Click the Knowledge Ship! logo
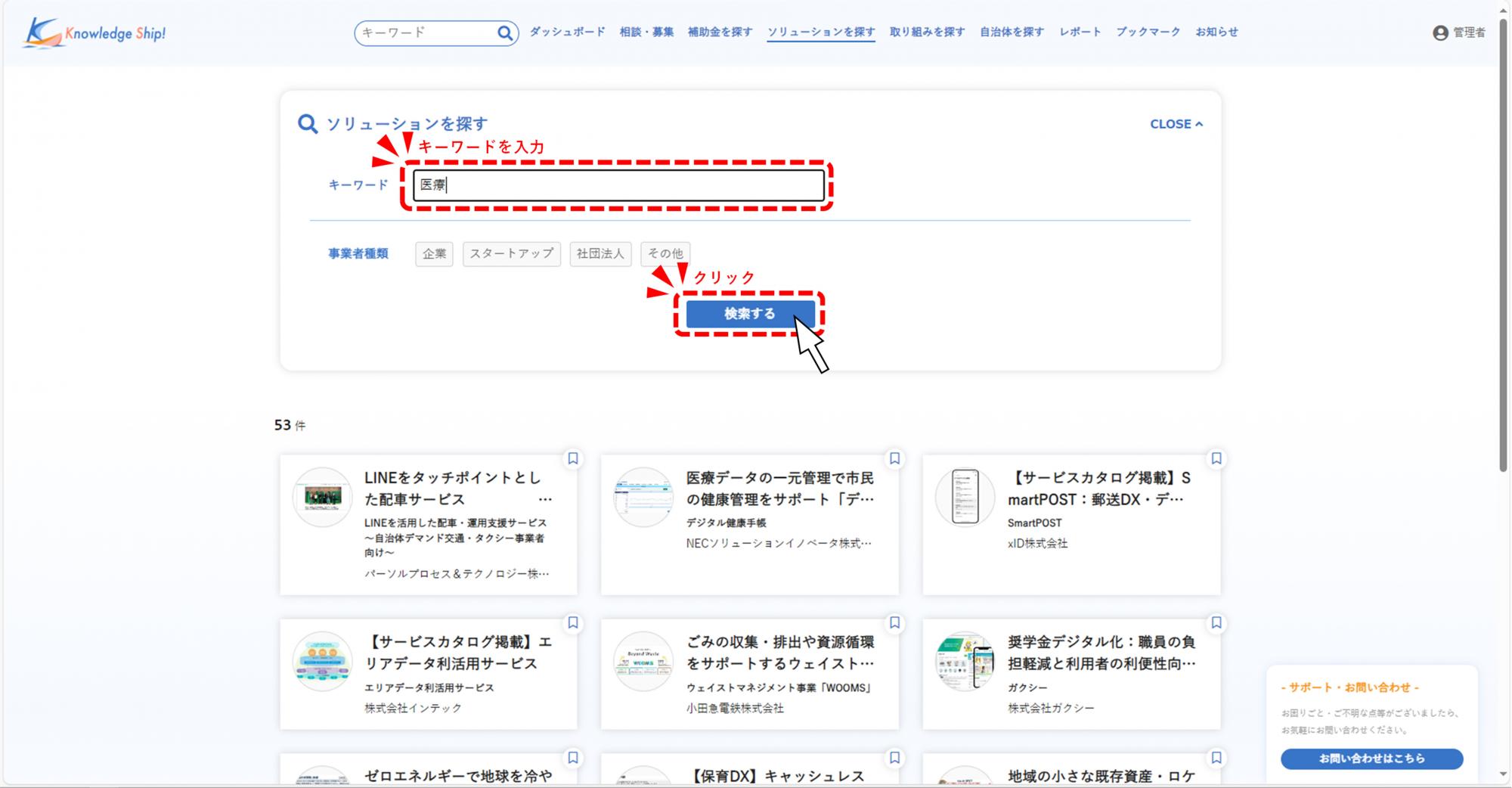 [x=94, y=33]
